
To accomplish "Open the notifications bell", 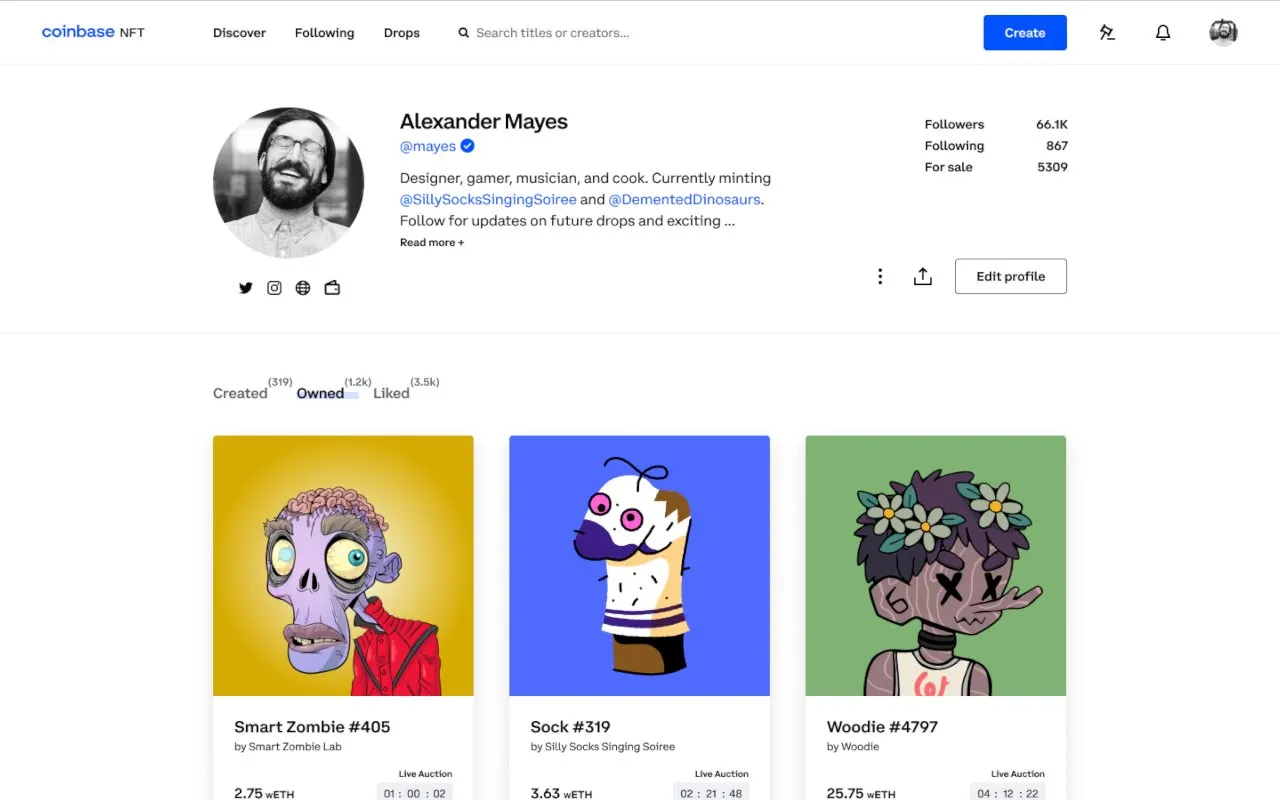I will 1163,33.
